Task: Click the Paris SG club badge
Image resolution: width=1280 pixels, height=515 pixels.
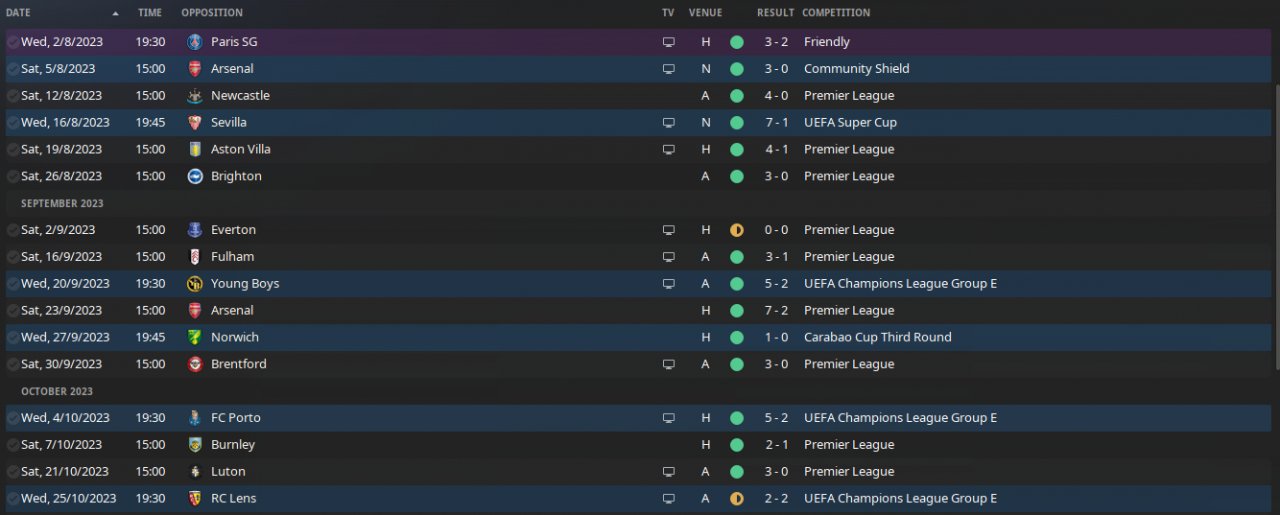Action: click(194, 42)
